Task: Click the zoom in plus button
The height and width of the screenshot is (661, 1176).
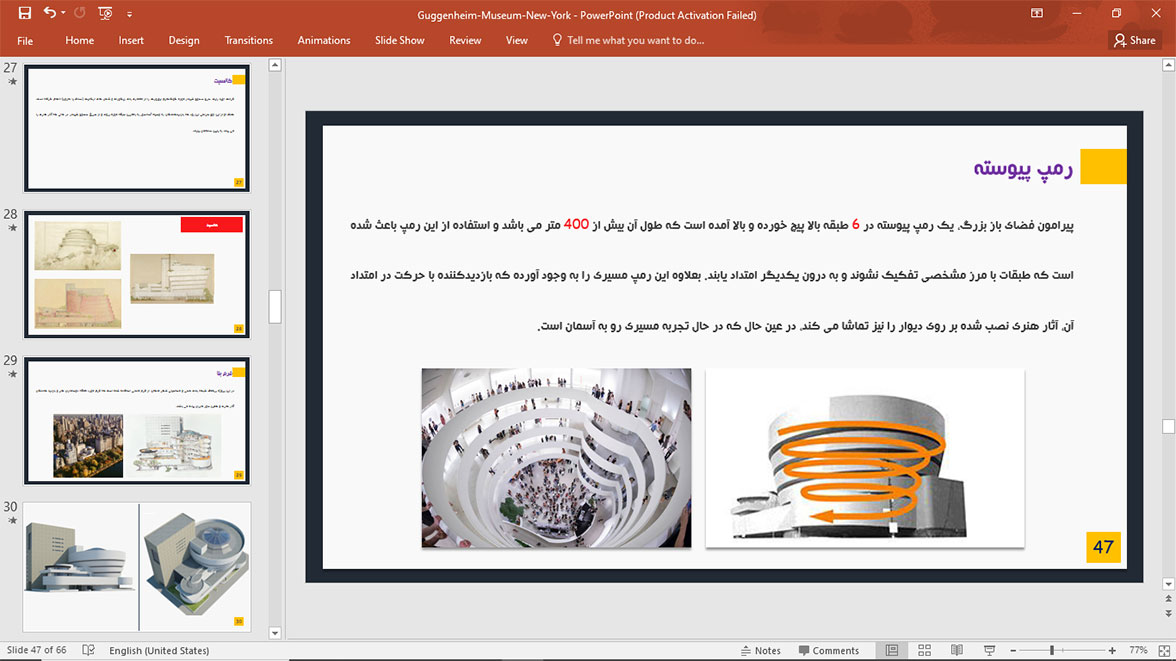Action: pos(1112,650)
